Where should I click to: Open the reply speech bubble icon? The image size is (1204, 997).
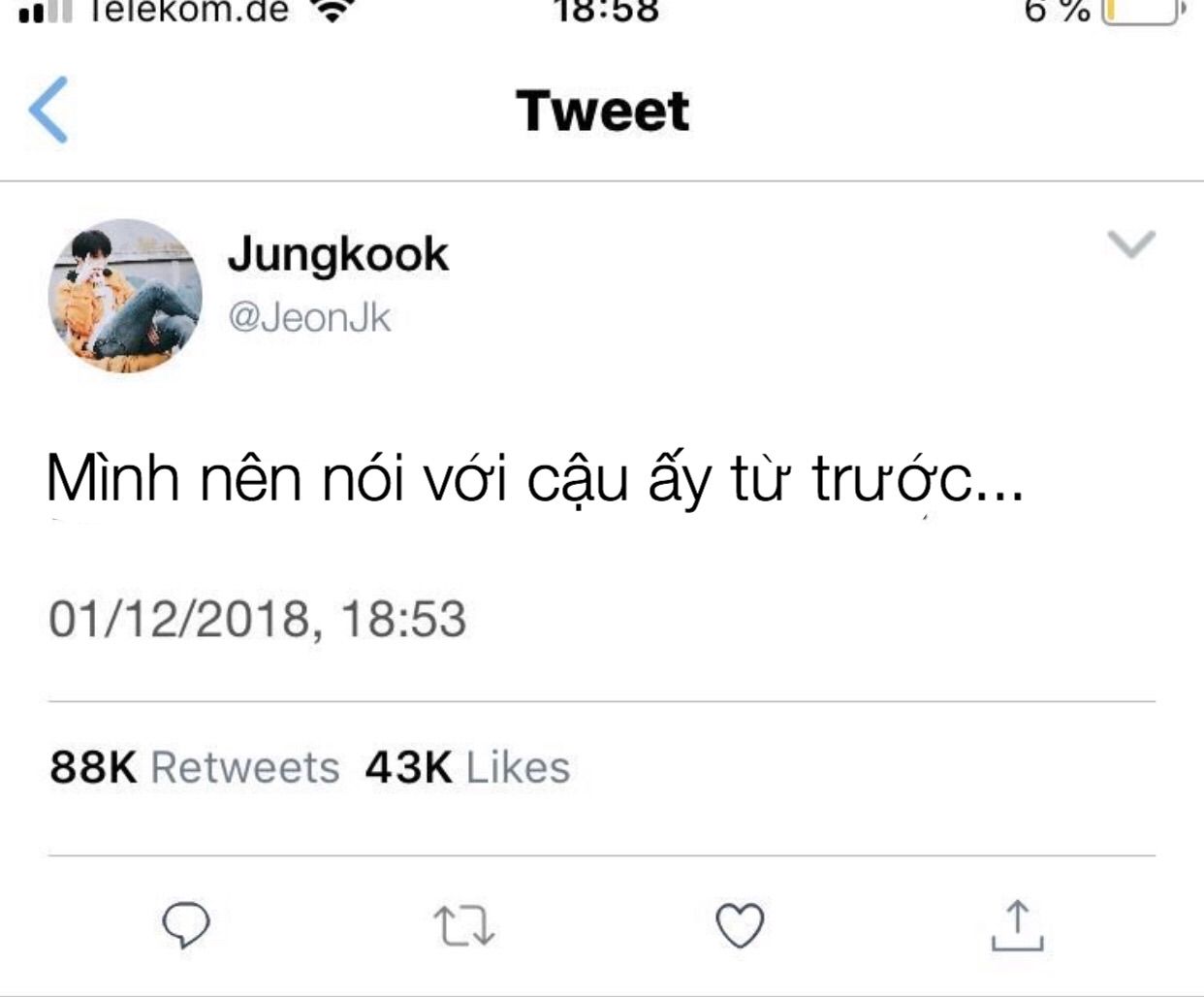click(186, 924)
